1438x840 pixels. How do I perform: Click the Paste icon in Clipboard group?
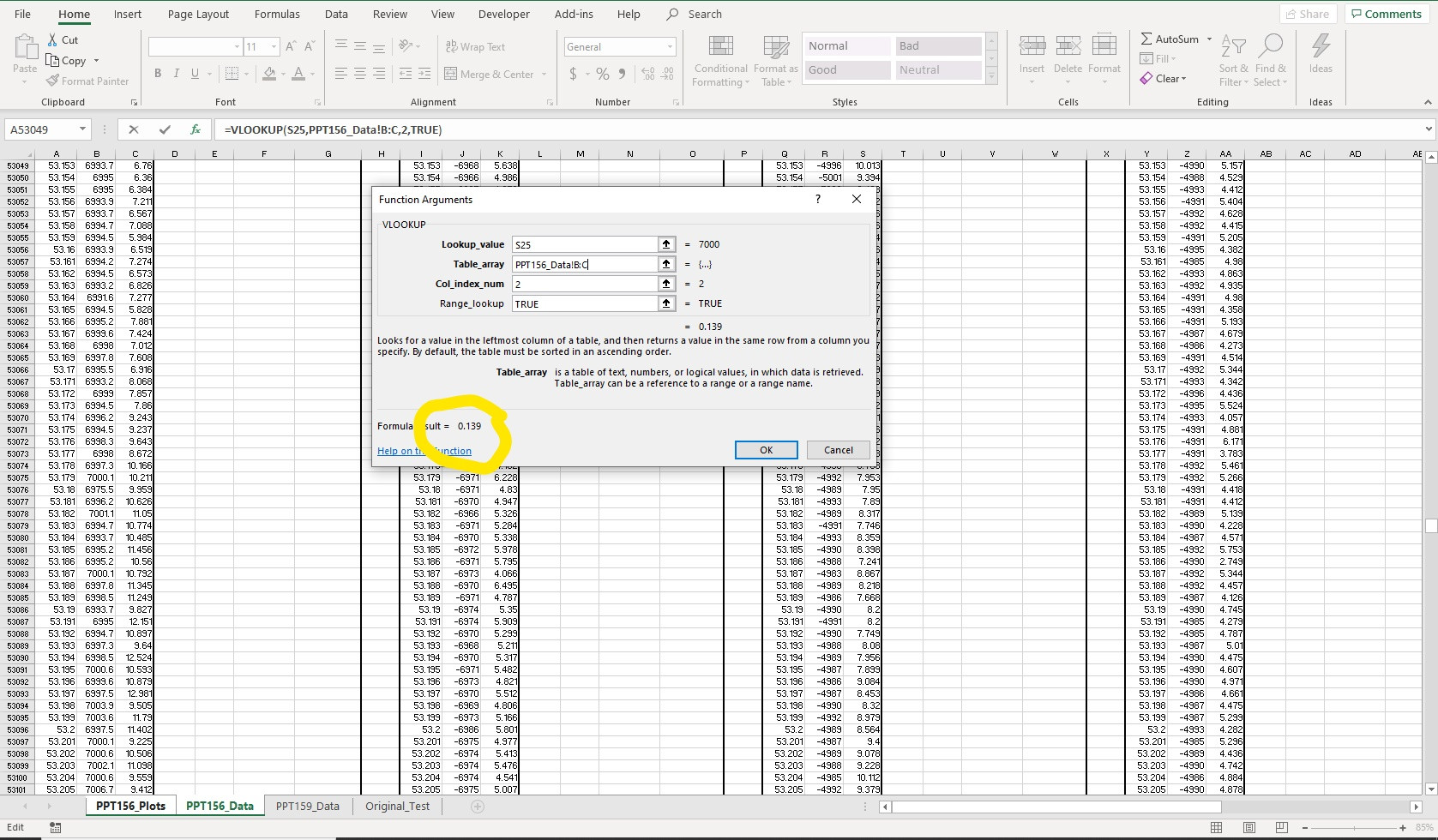(25, 48)
